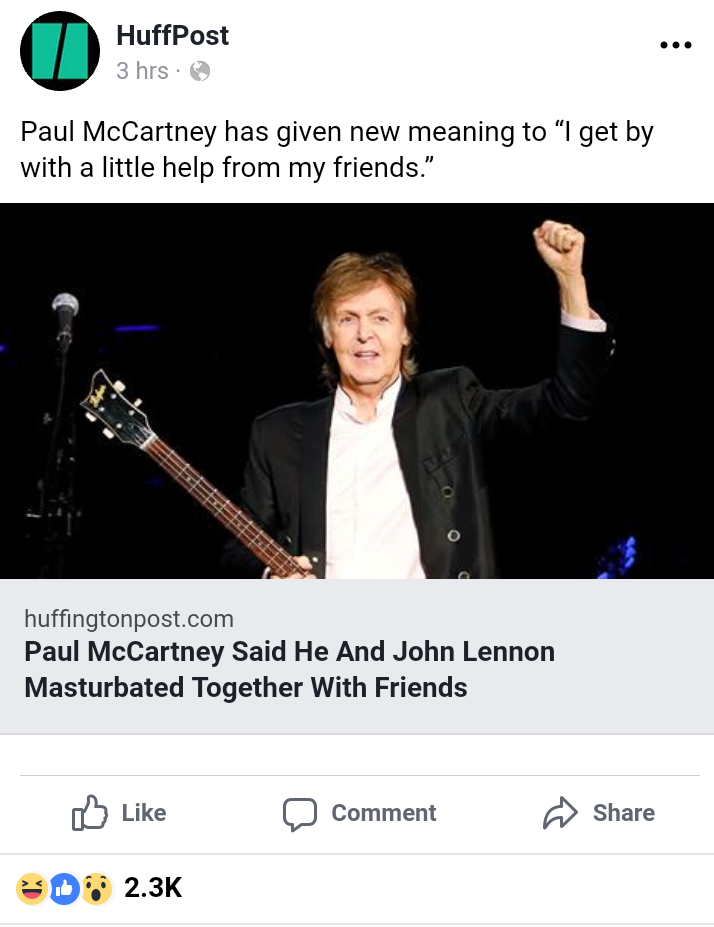The image size is (714, 927).
Task: Click the Like button label
Action: (144, 813)
